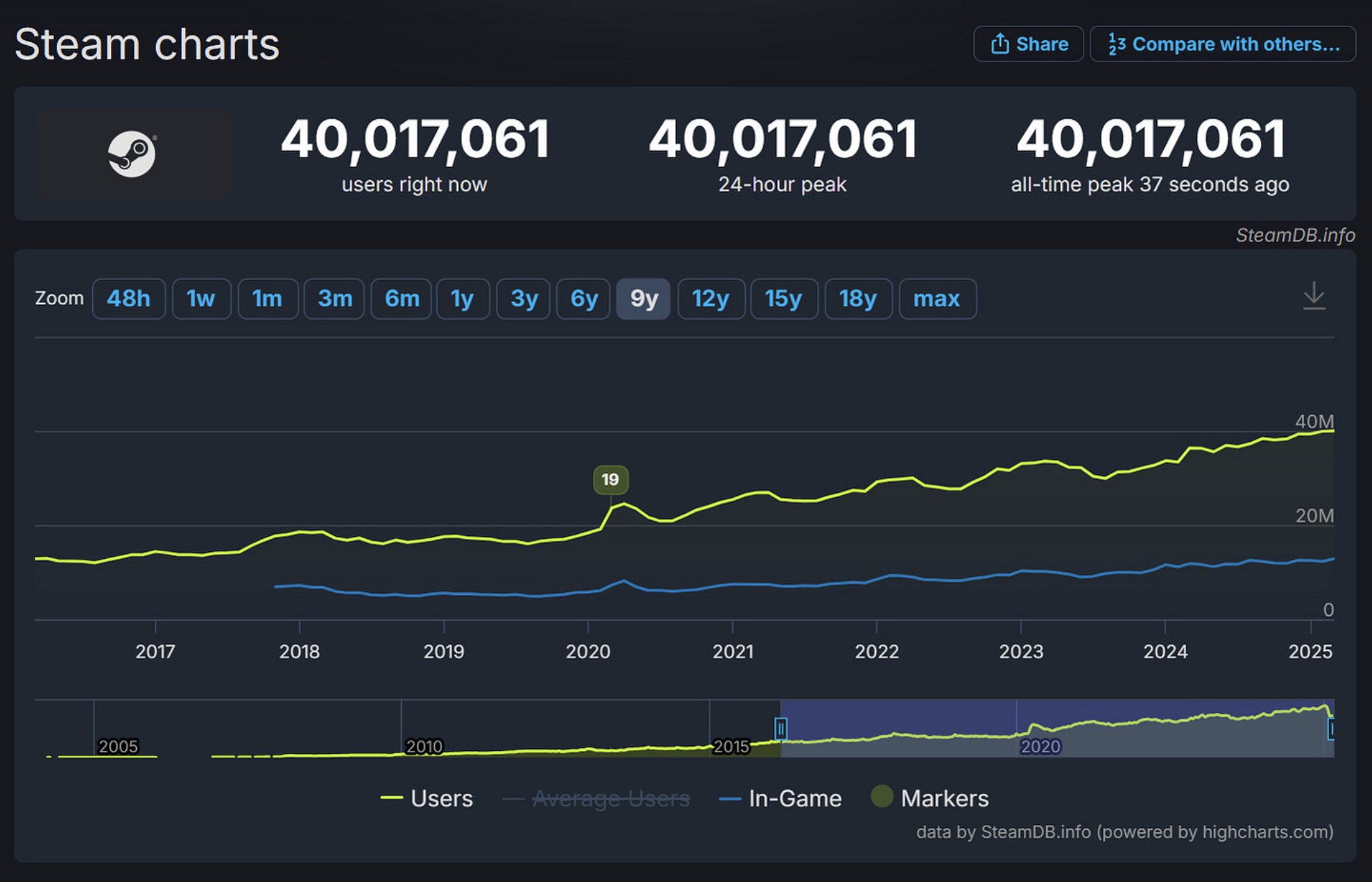
Task: Set chart zoom to 48h
Action: click(x=128, y=299)
